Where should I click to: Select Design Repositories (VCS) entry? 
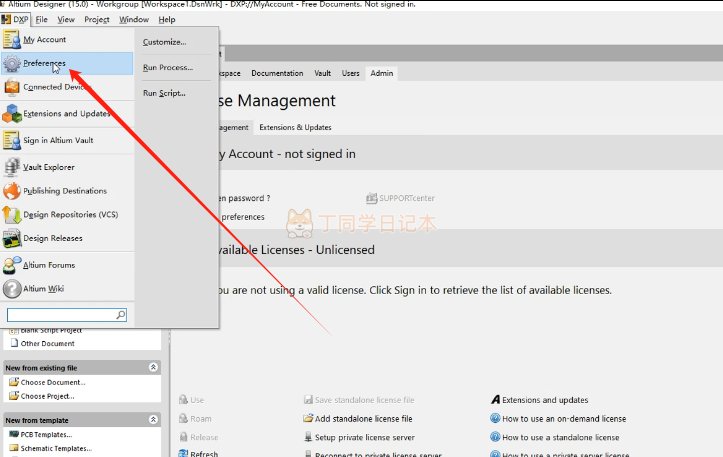(67, 214)
